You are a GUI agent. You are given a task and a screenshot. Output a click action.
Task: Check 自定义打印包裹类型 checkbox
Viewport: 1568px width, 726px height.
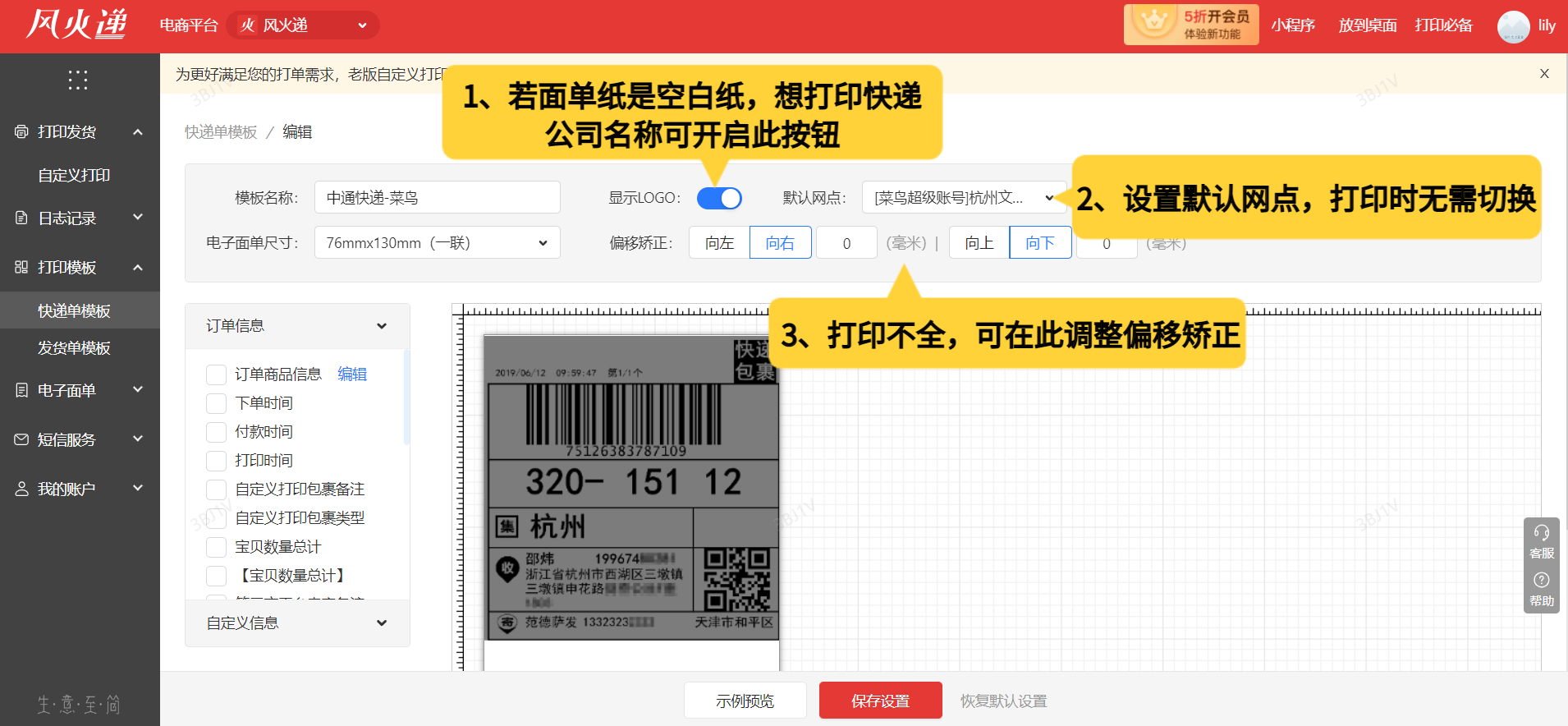point(217,518)
